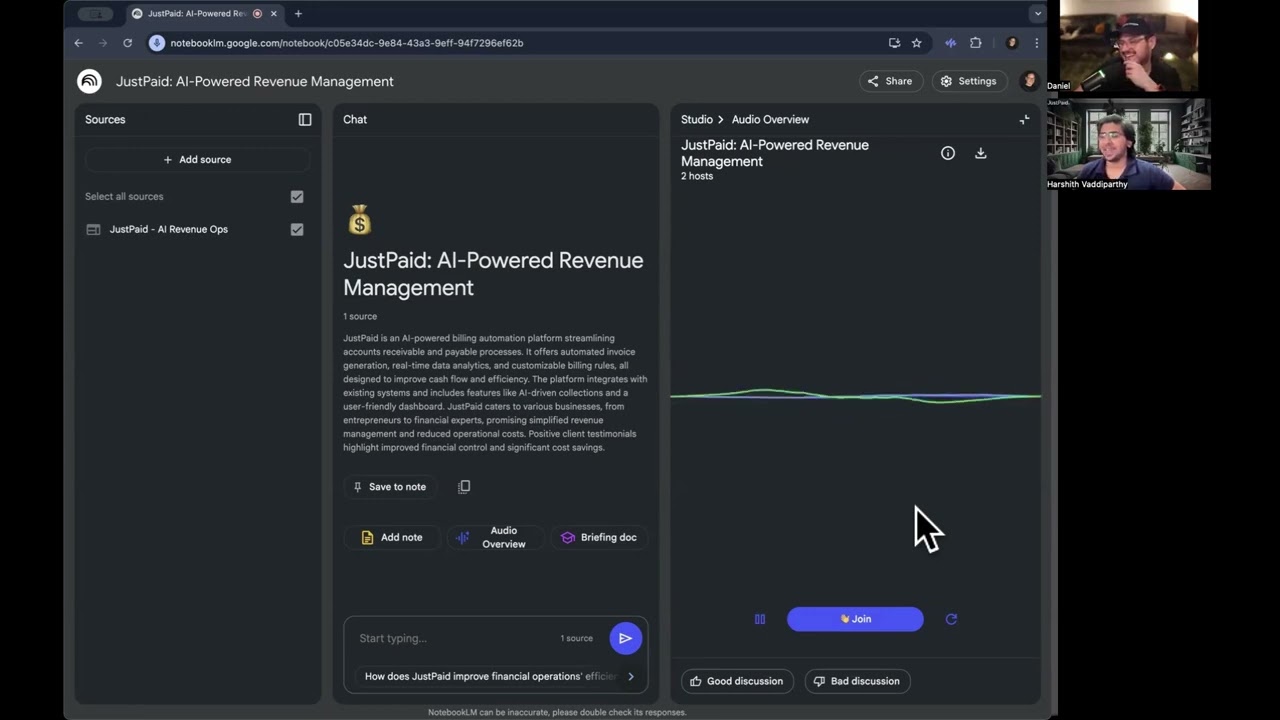Rate as Bad discussion
This screenshot has height=720, width=1280.
857,681
